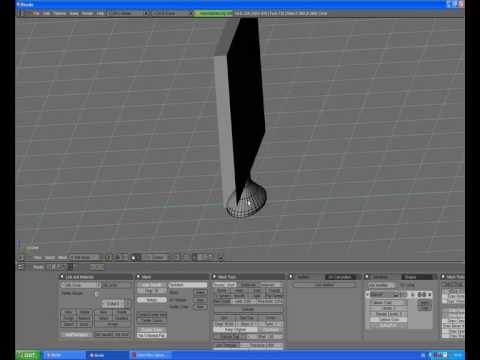Collapse the Modifiers panel with its triangle
The width and height of the screenshot is (480, 360).
pos(367,277)
